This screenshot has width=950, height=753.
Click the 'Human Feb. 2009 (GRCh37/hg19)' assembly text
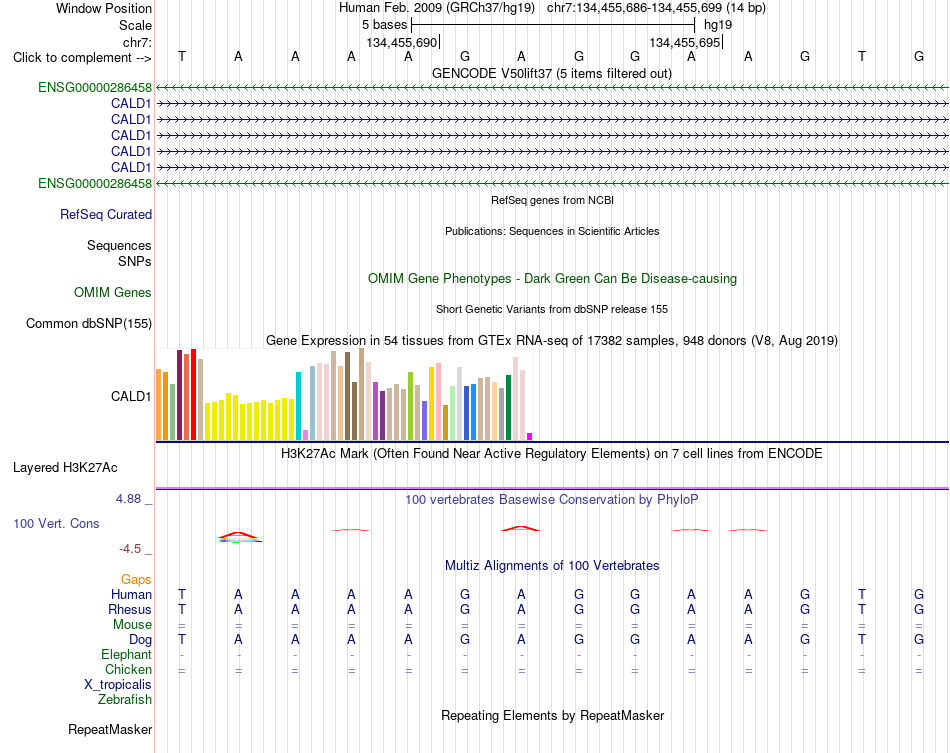437,8
